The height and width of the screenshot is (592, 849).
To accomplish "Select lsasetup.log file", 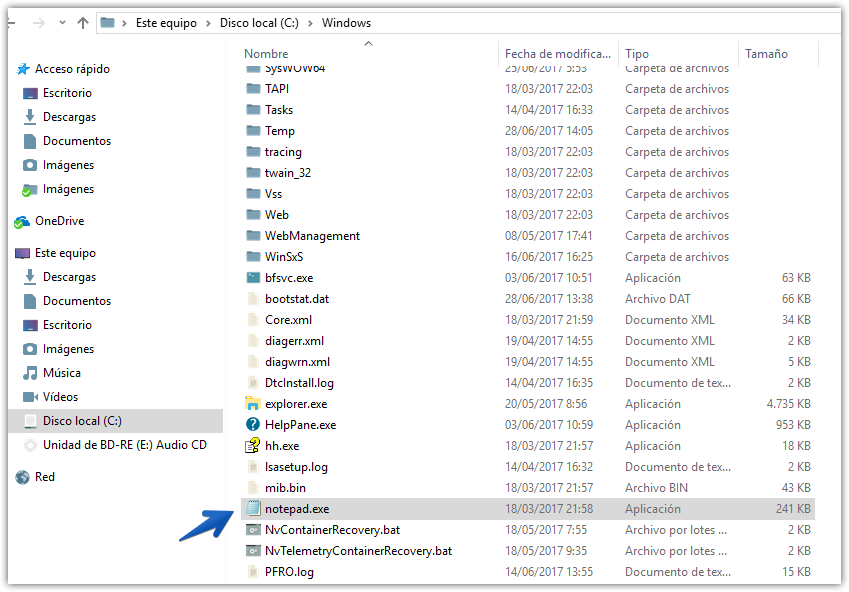I will [x=296, y=467].
